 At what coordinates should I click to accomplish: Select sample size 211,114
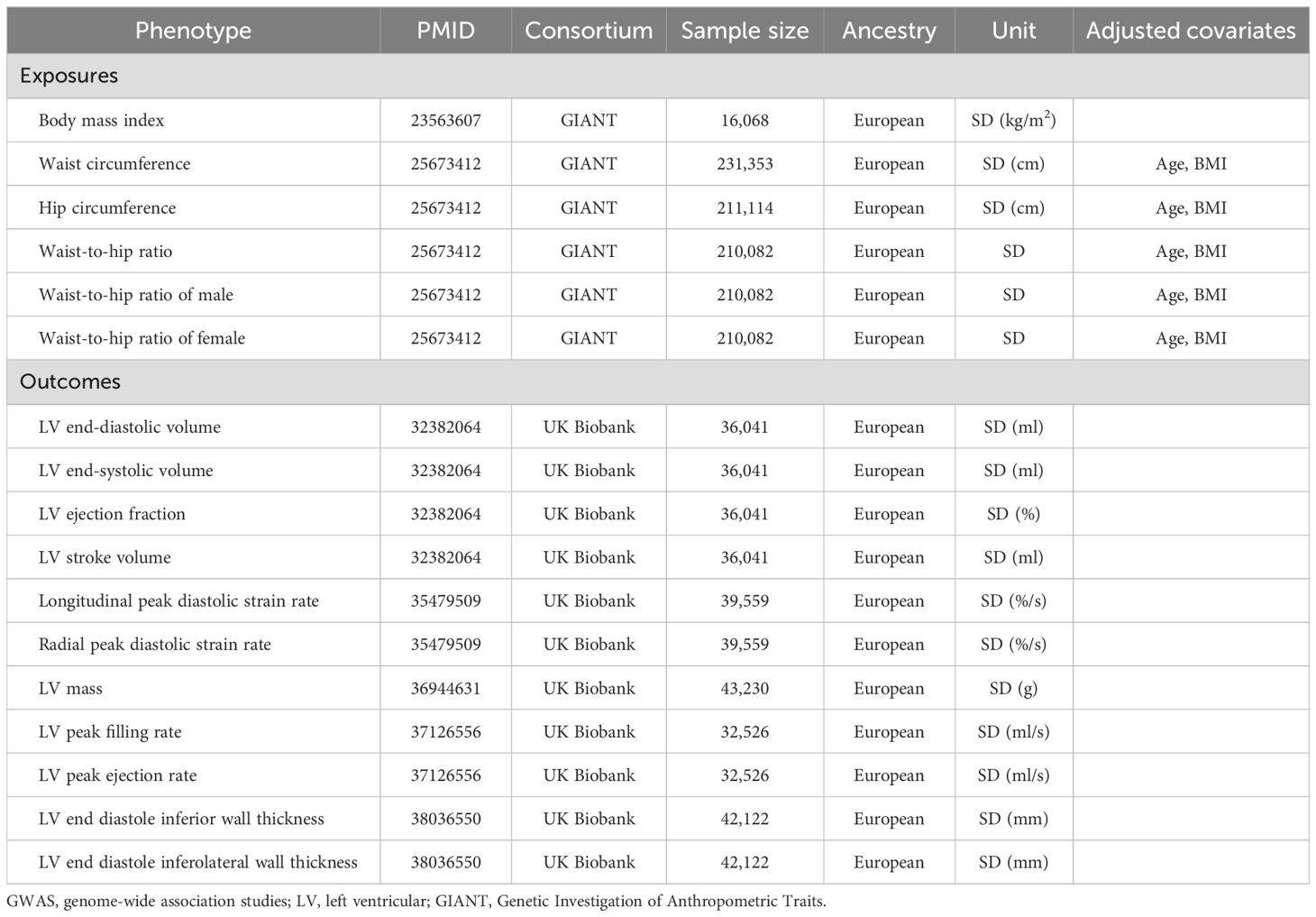pos(745,207)
